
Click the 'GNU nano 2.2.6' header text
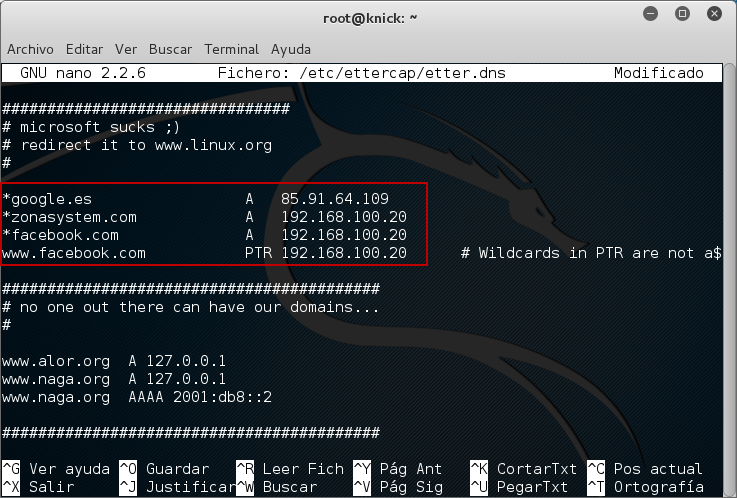[x=83, y=73]
